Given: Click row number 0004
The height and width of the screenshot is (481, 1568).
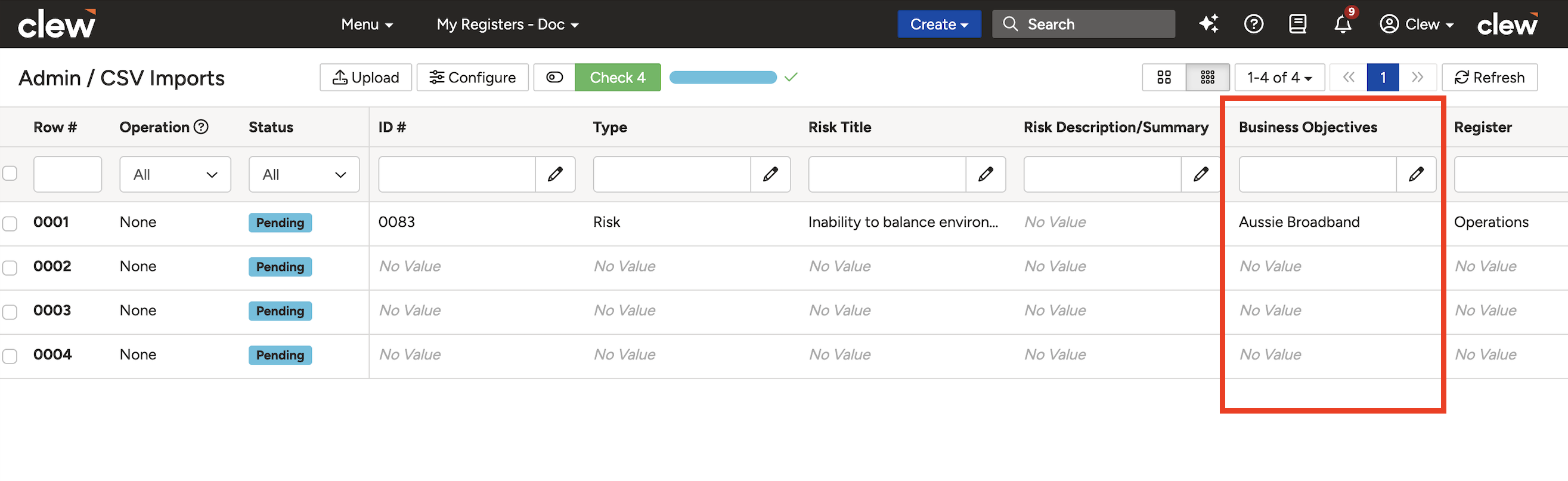Looking at the screenshot, I should 52,354.
